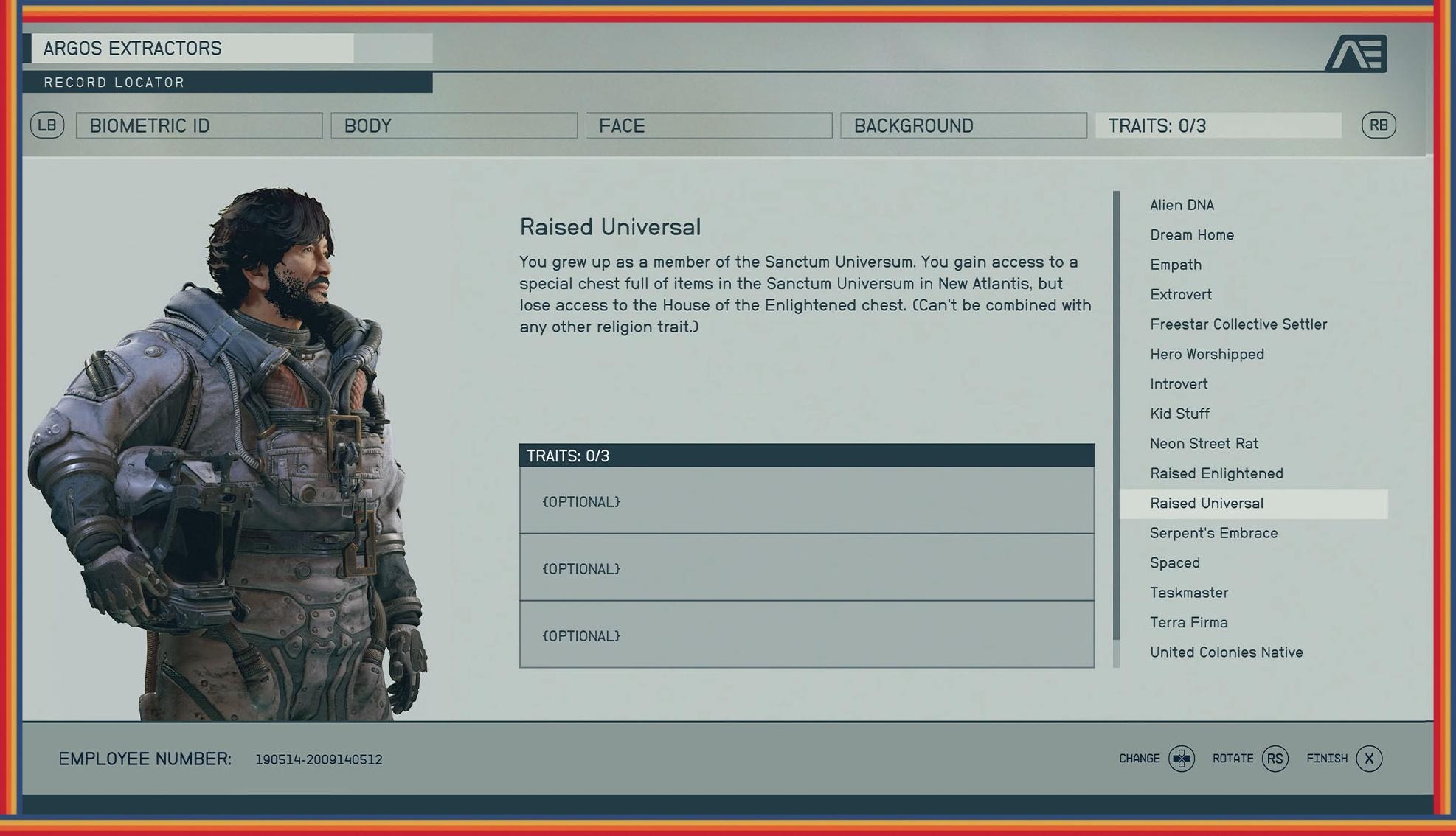The height and width of the screenshot is (836, 1456).
Task: Click the Argos Extractors AE logo
Action: click(x=1356, y=53)
